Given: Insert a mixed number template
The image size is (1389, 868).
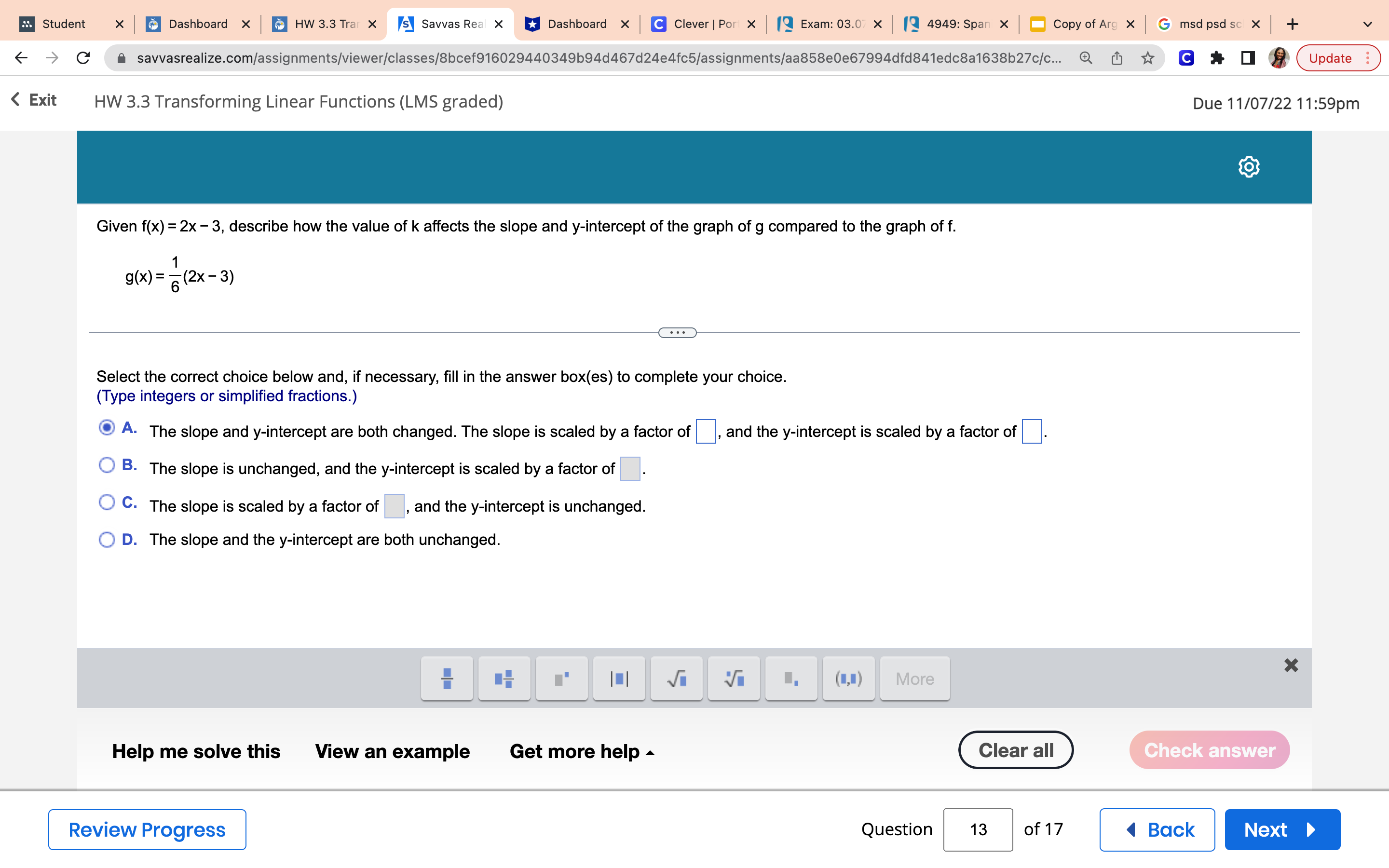Looking at the screenshot, I should coord(504,678).
